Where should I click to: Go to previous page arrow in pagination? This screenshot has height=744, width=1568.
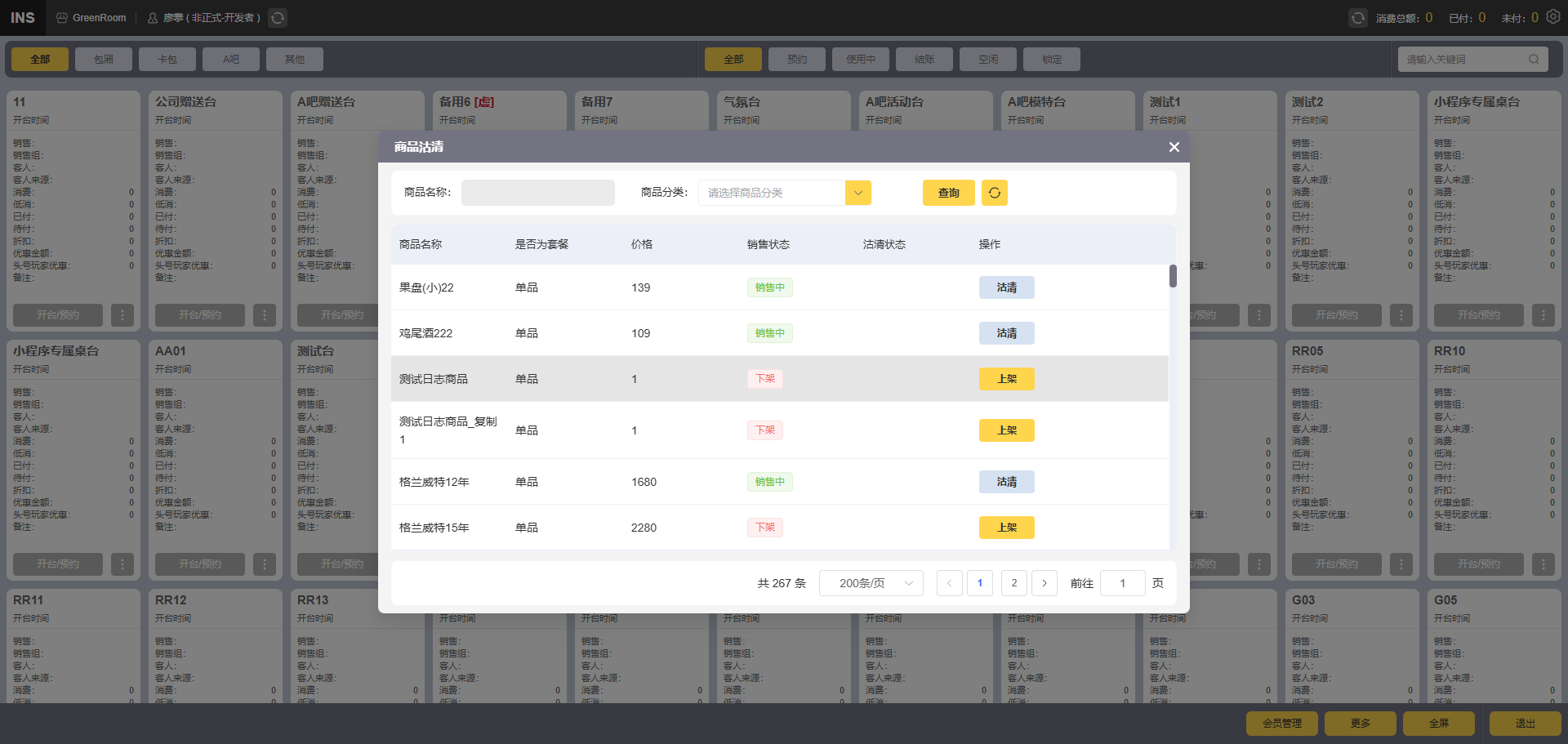coord(949,583)
